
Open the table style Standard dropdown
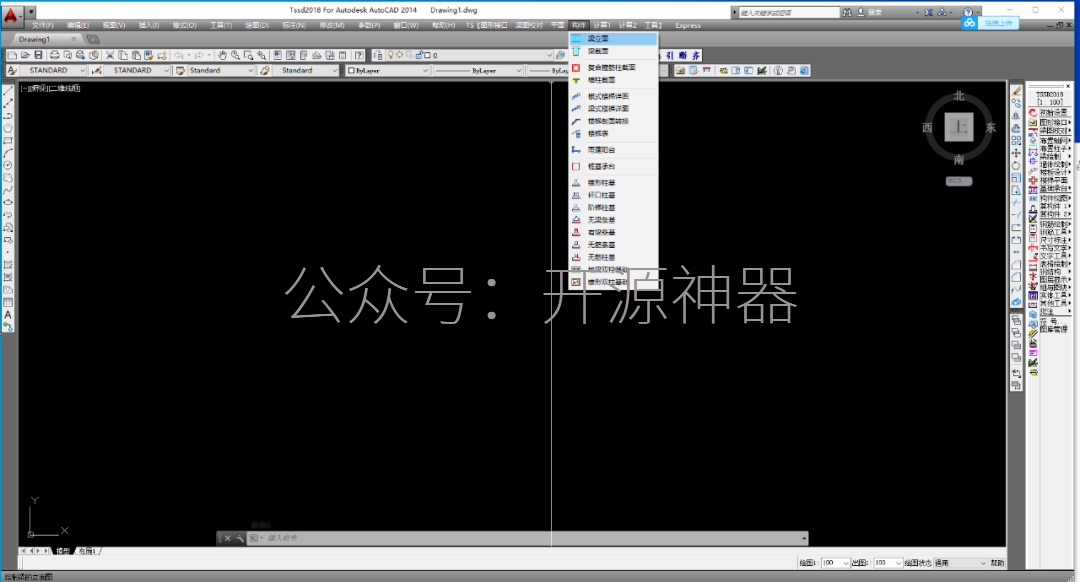coord(221,70)
